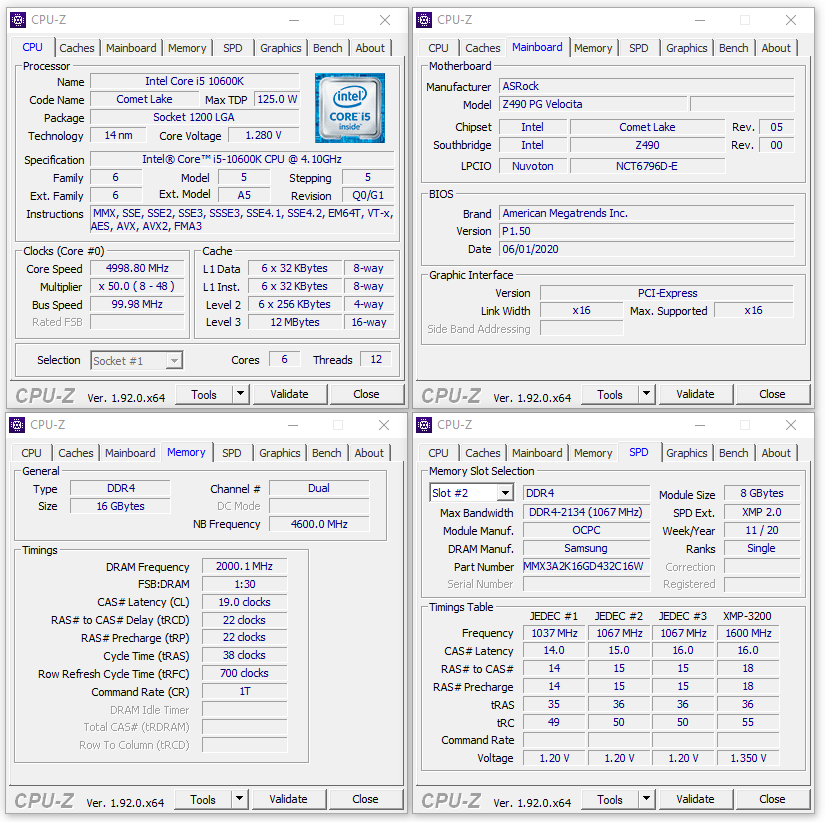Click Validate button in Mainboard window
The width and height of the screenshot is (825, 822).
(x=696, y=394)
